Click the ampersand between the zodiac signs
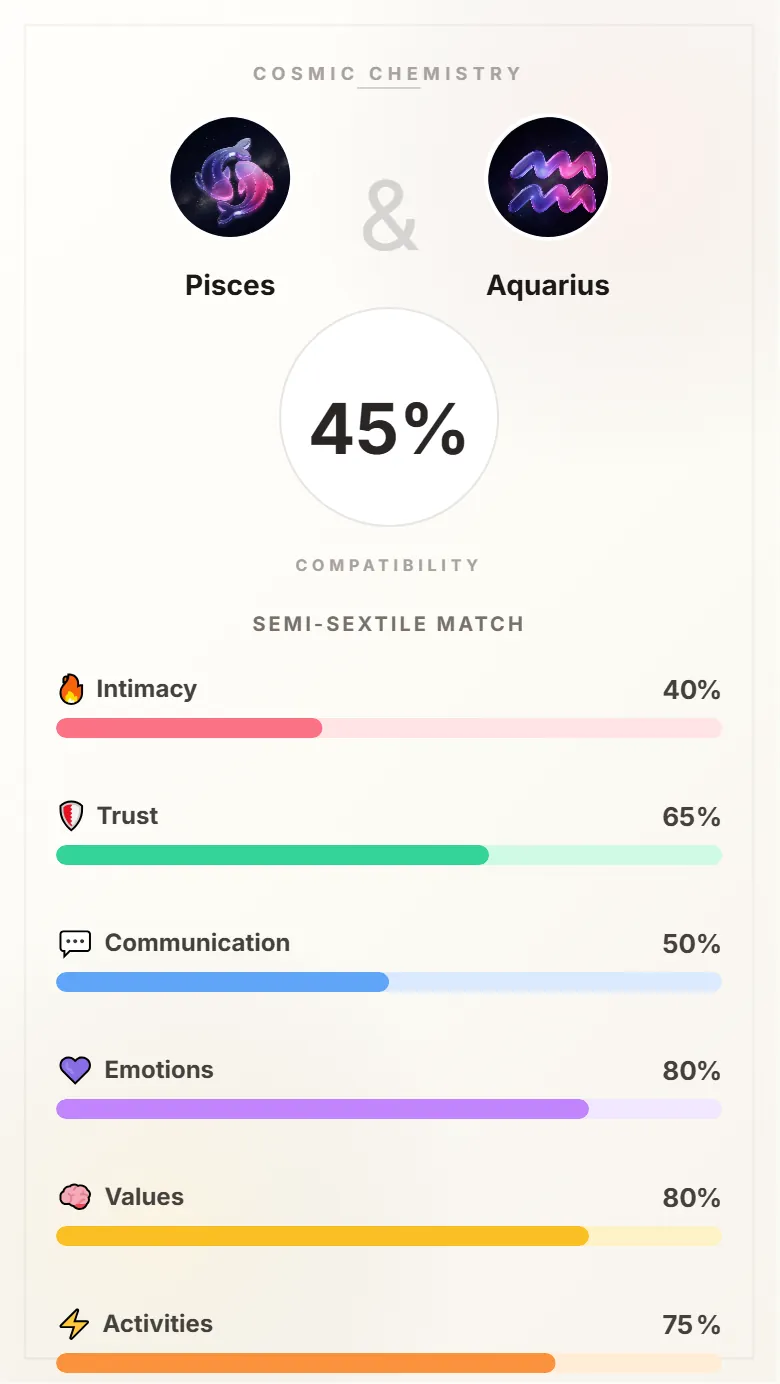780x1384 pixels. click(x=389, y=214)
